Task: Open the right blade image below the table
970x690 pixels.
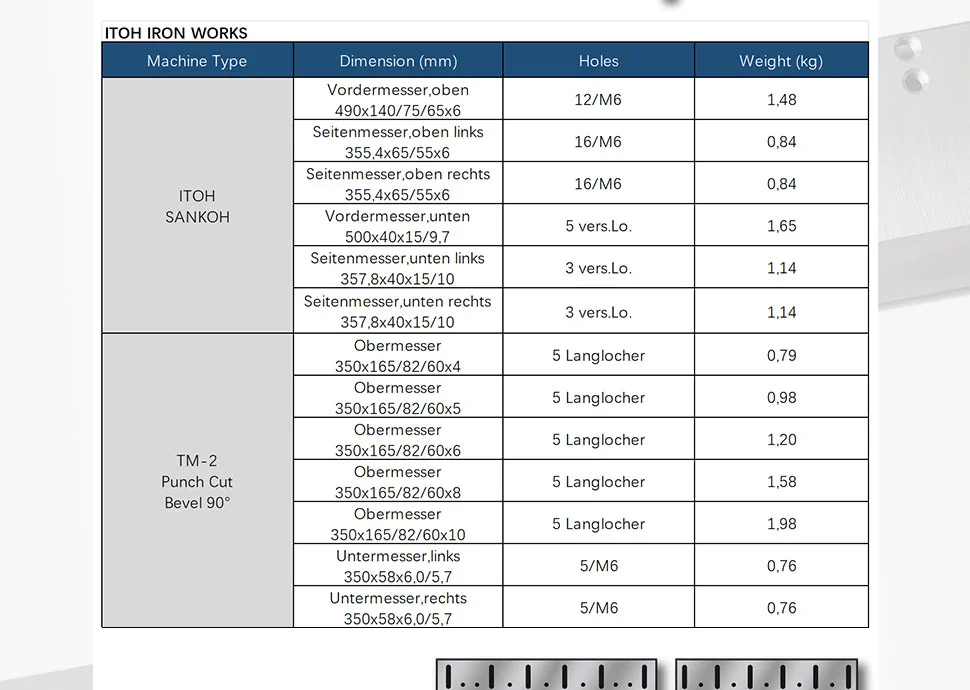Action: pyautogui.click(x=766, y=674)
